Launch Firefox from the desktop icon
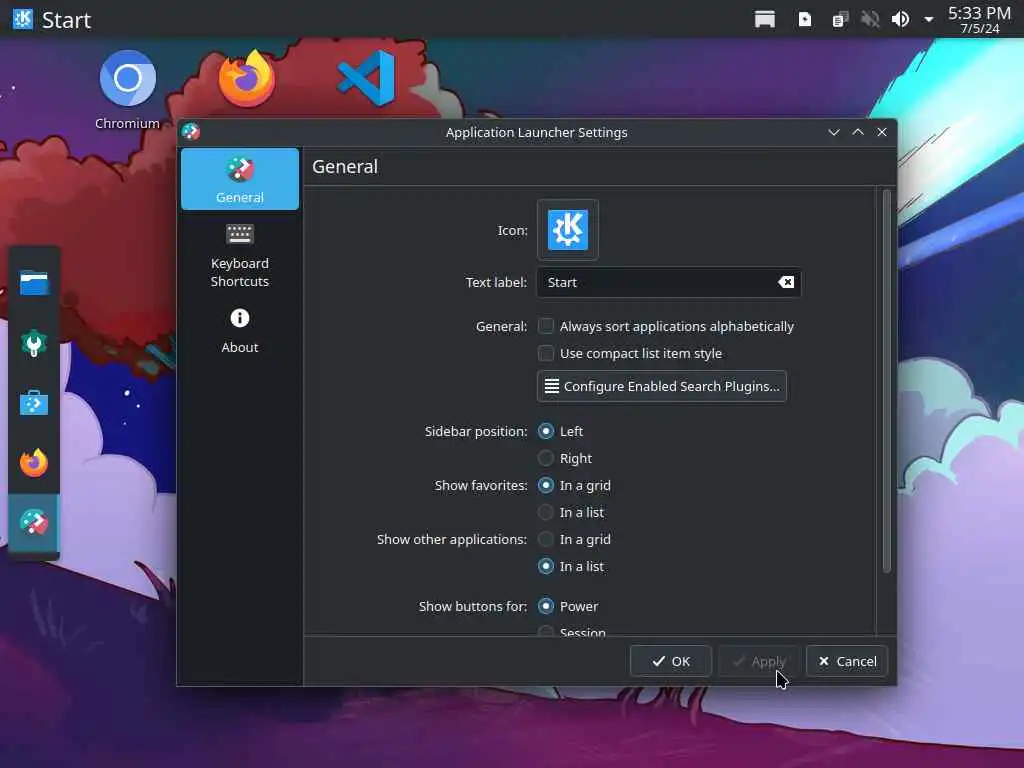This screenshot has height=768, width=1024. tap(247, 78)
